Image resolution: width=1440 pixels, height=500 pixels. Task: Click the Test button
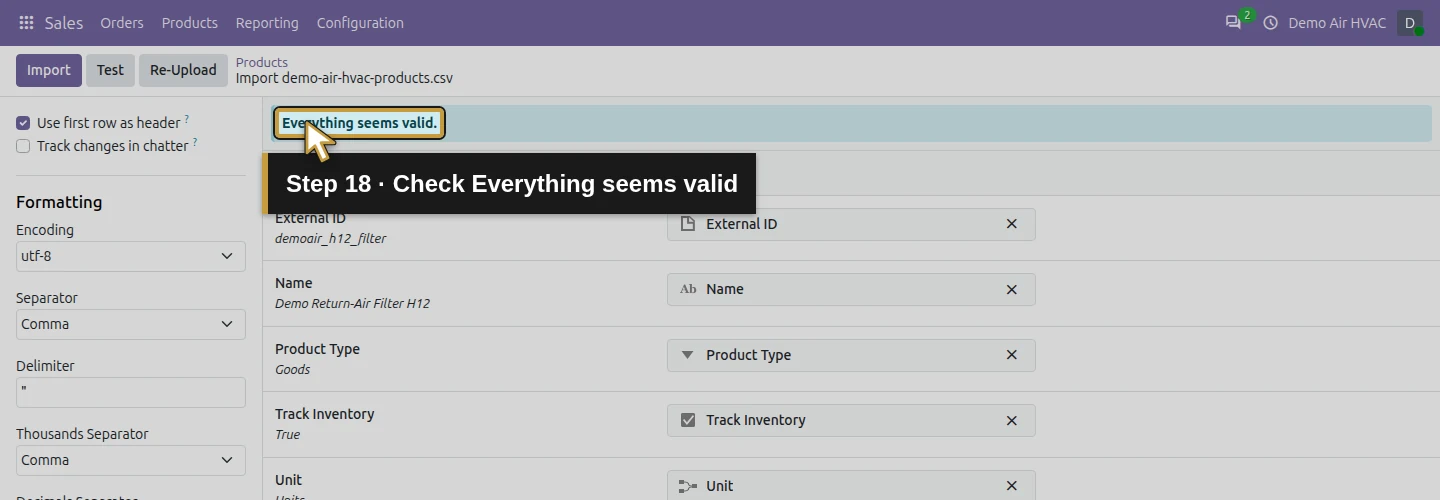click(110, 70)
